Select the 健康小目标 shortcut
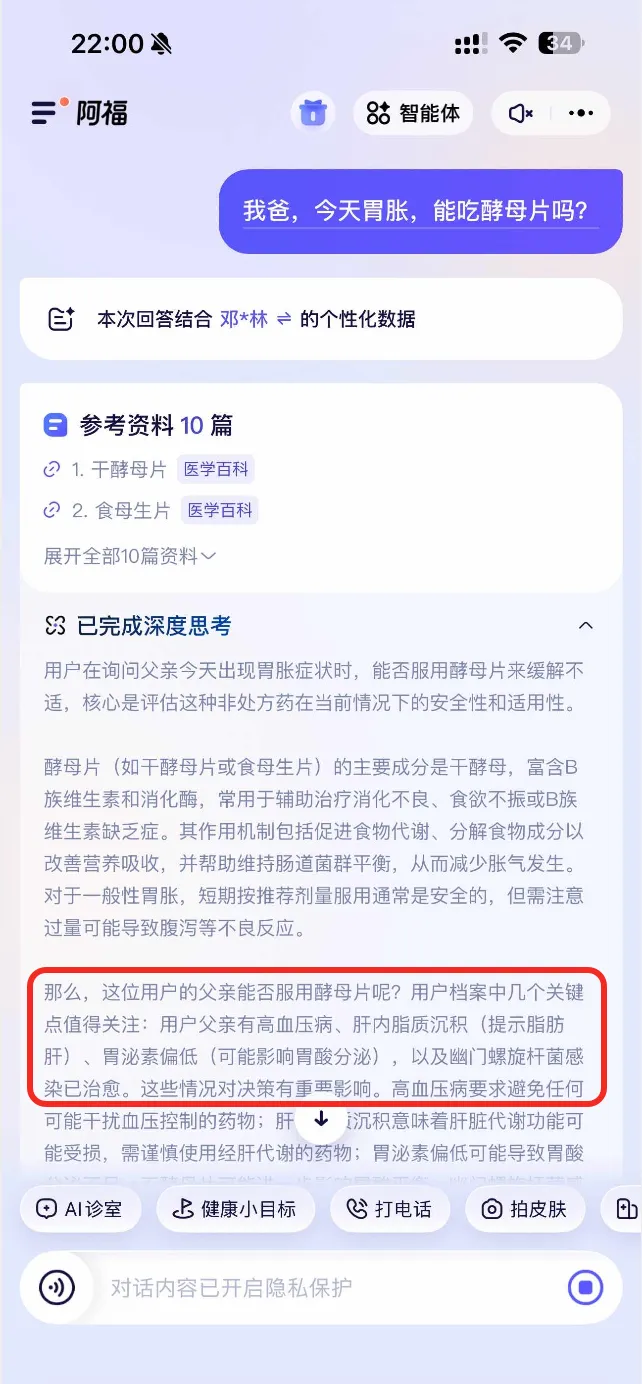This screenshot has width=642, height=1384. pyautogui.click(x=236, y=1209)
